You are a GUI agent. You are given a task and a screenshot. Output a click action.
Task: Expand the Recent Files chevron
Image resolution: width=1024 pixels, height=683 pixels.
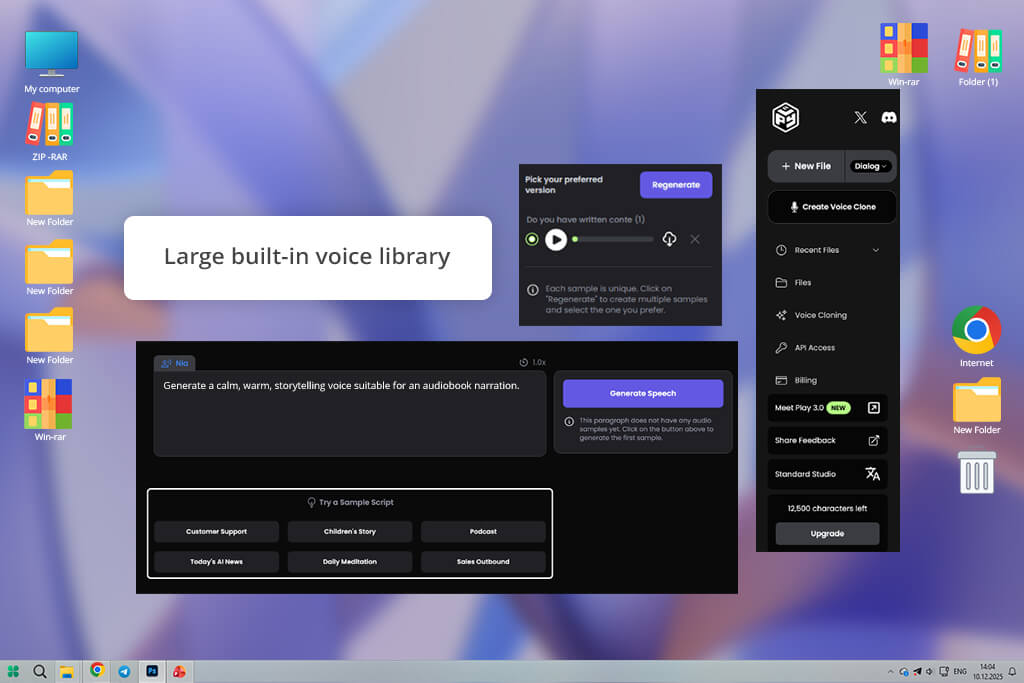pos(876,250)
